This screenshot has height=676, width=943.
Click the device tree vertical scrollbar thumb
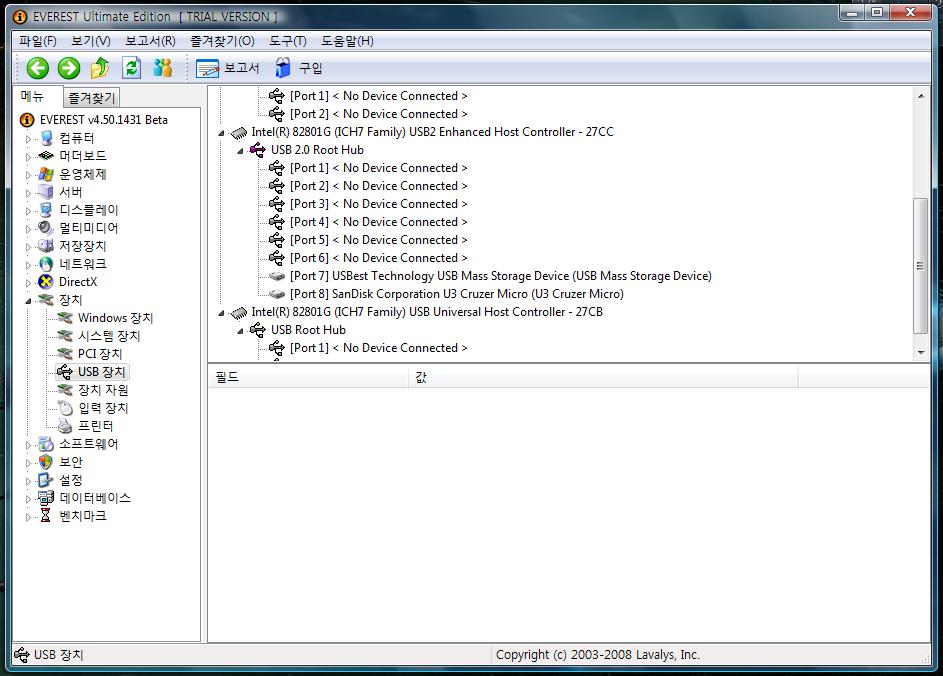(x=921, y=265)
